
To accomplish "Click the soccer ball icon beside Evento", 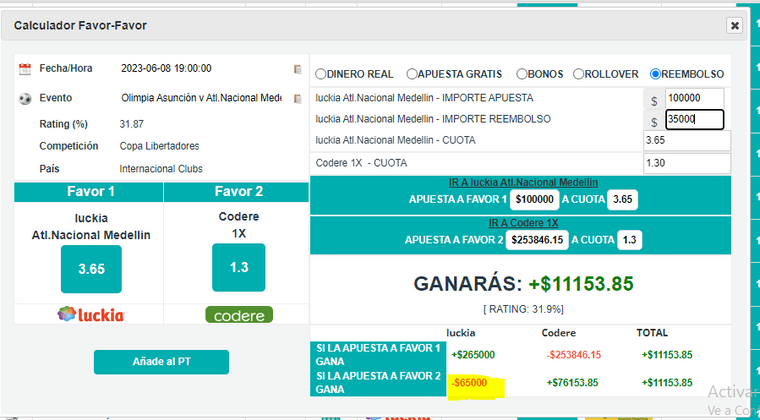I will (x=25, y=99).
